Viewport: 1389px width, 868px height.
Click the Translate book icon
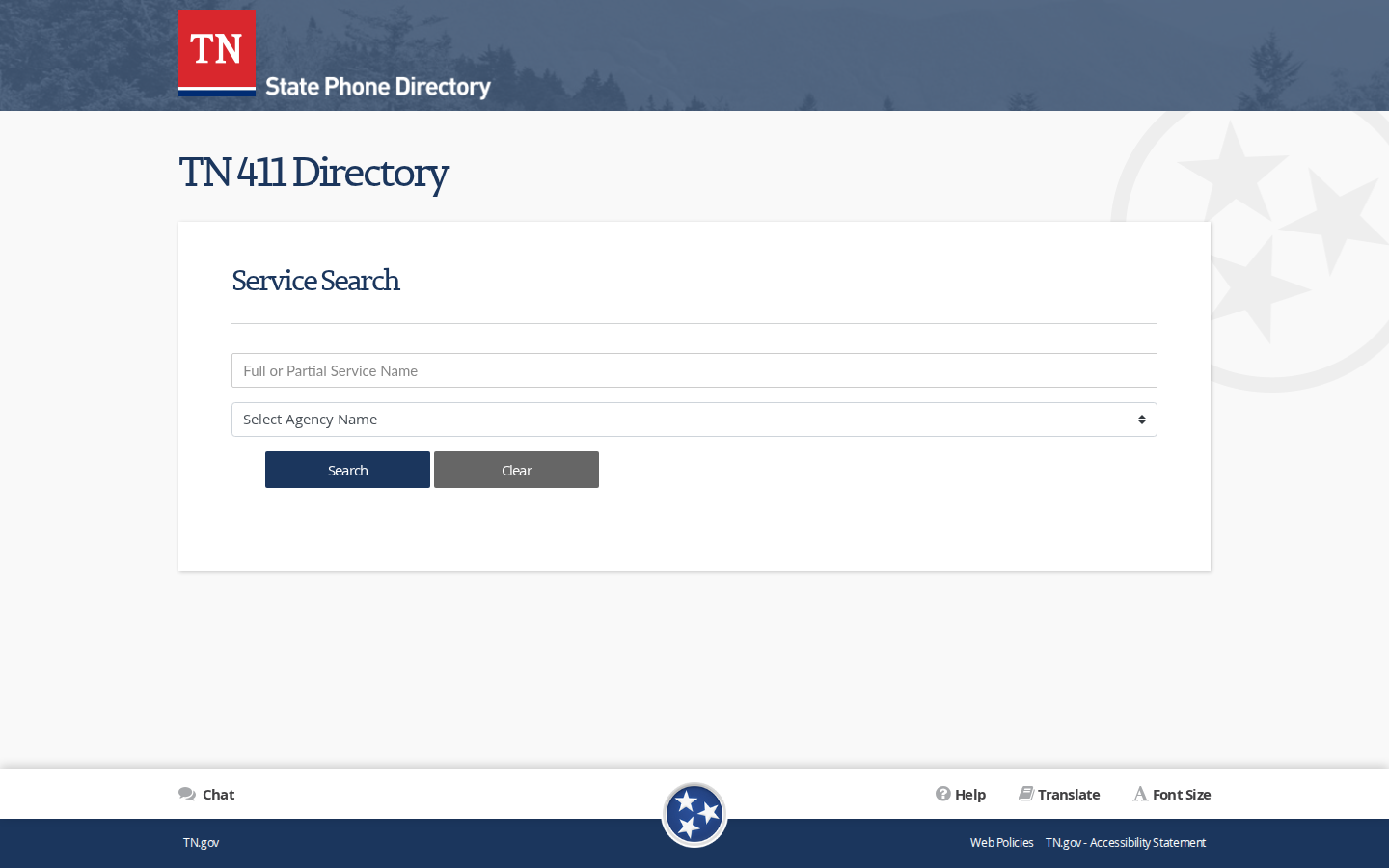tap(1026, 794)
